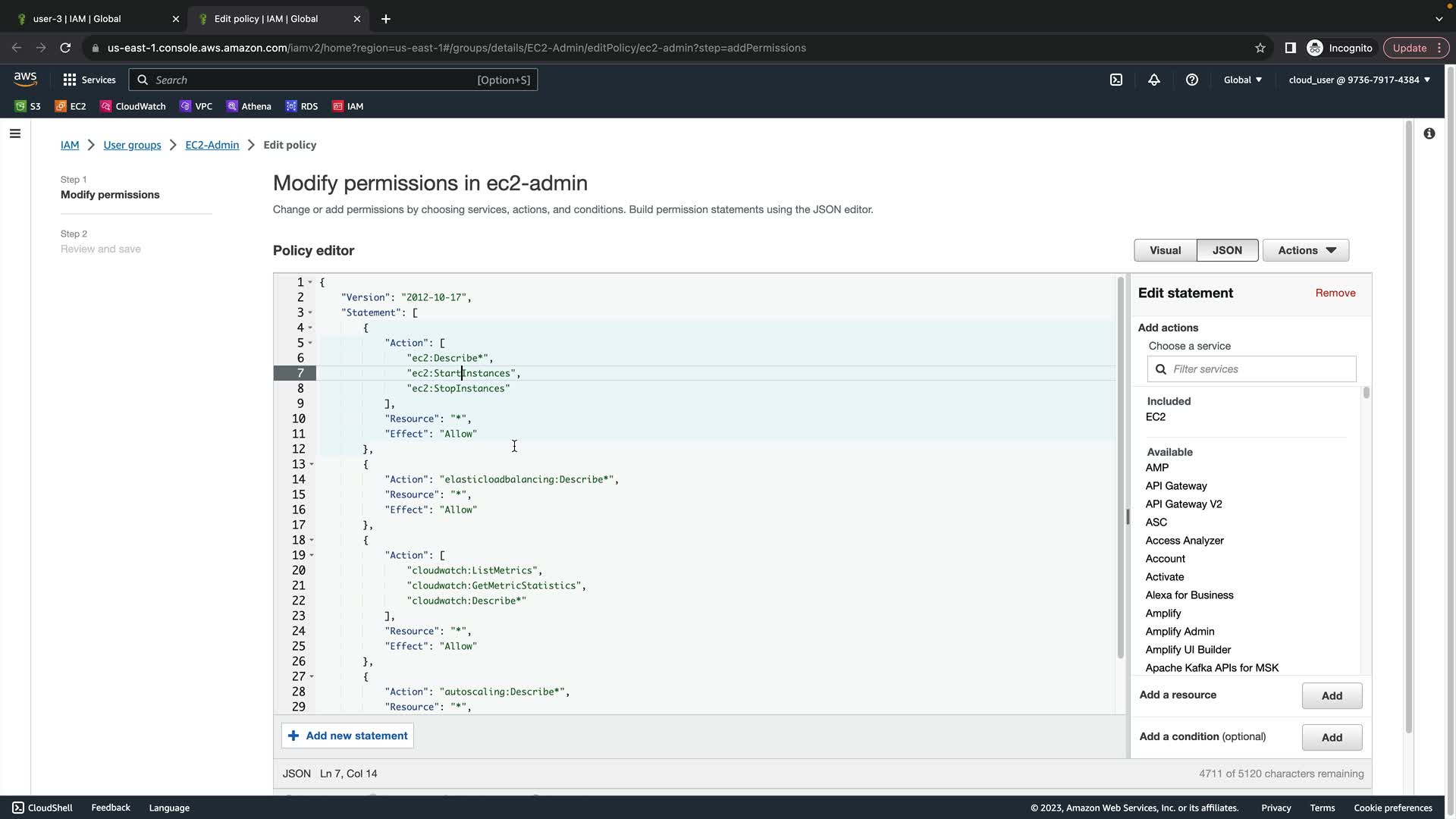Open the S3 bookmark shortcut
Screen dimensions: 1456x819
pos(28,106)
